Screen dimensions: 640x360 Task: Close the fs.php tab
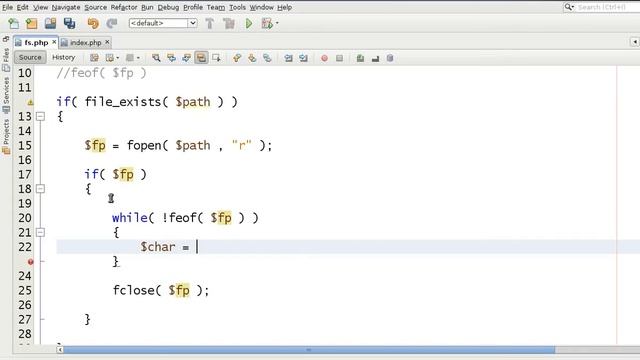[x=54, y=42]
